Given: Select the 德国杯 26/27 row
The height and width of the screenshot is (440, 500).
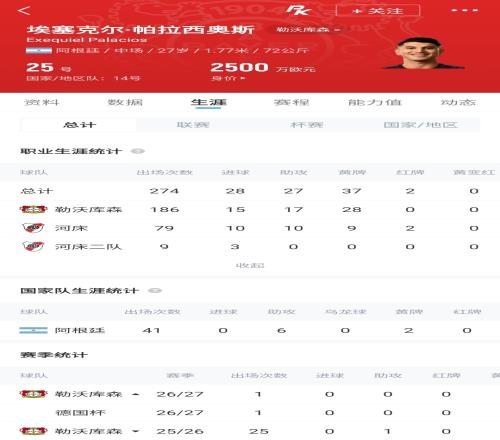Looking at the screenshot, I should [x=250, y=413].
